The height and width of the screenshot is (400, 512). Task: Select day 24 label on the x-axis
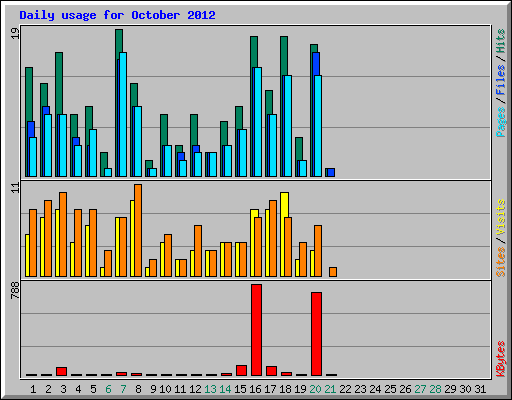point(375,389)
